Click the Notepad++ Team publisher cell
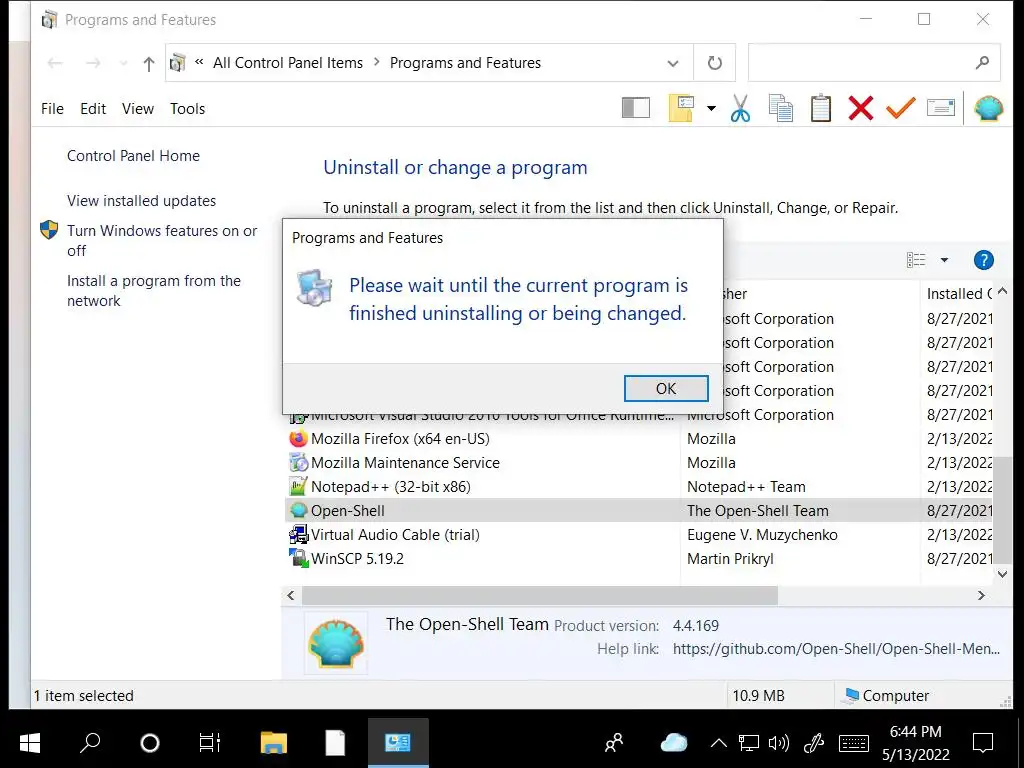 pos(746,487)
